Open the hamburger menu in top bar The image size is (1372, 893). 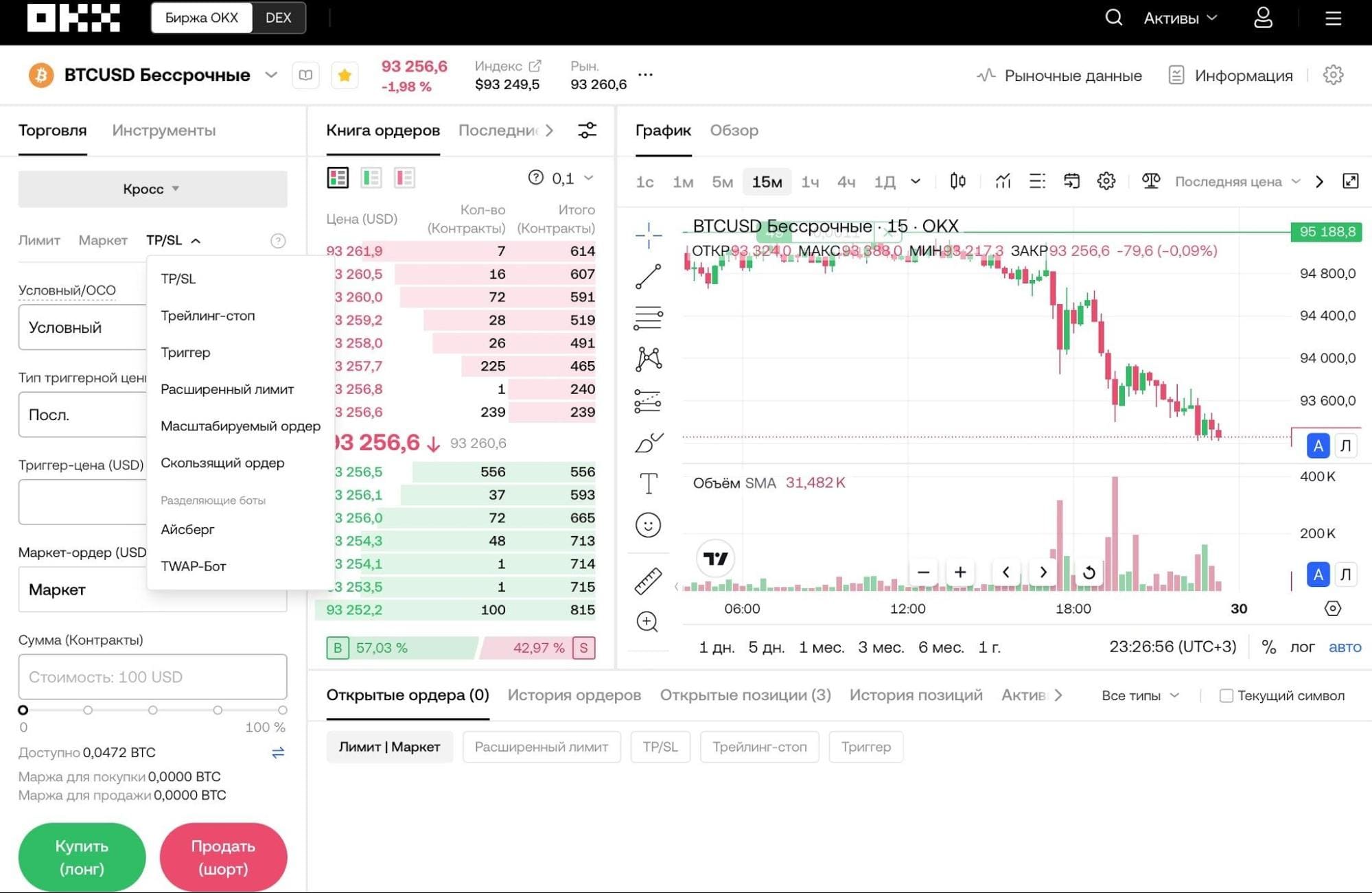pyautogui.click(x=1333, y=18)
